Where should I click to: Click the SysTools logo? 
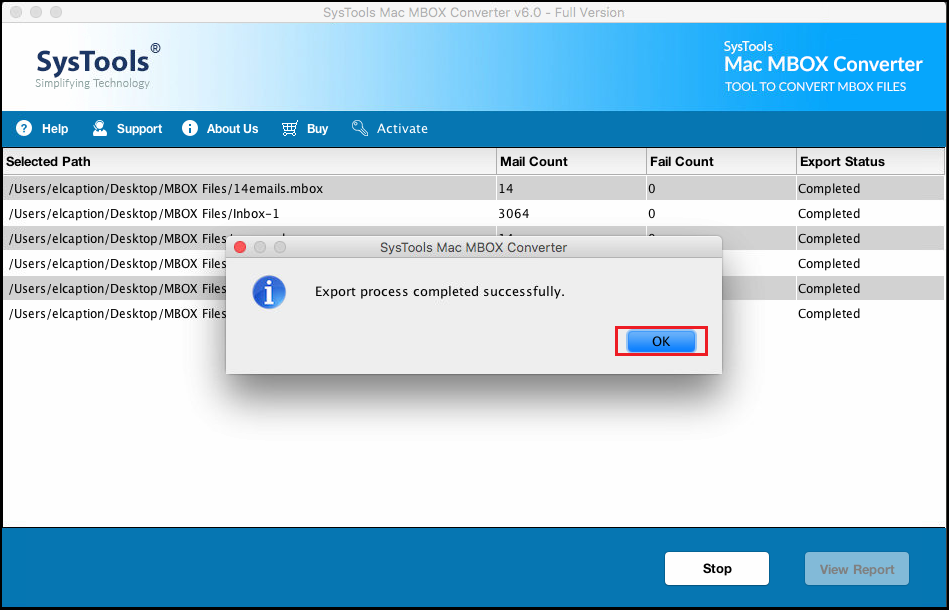point(97,66)
